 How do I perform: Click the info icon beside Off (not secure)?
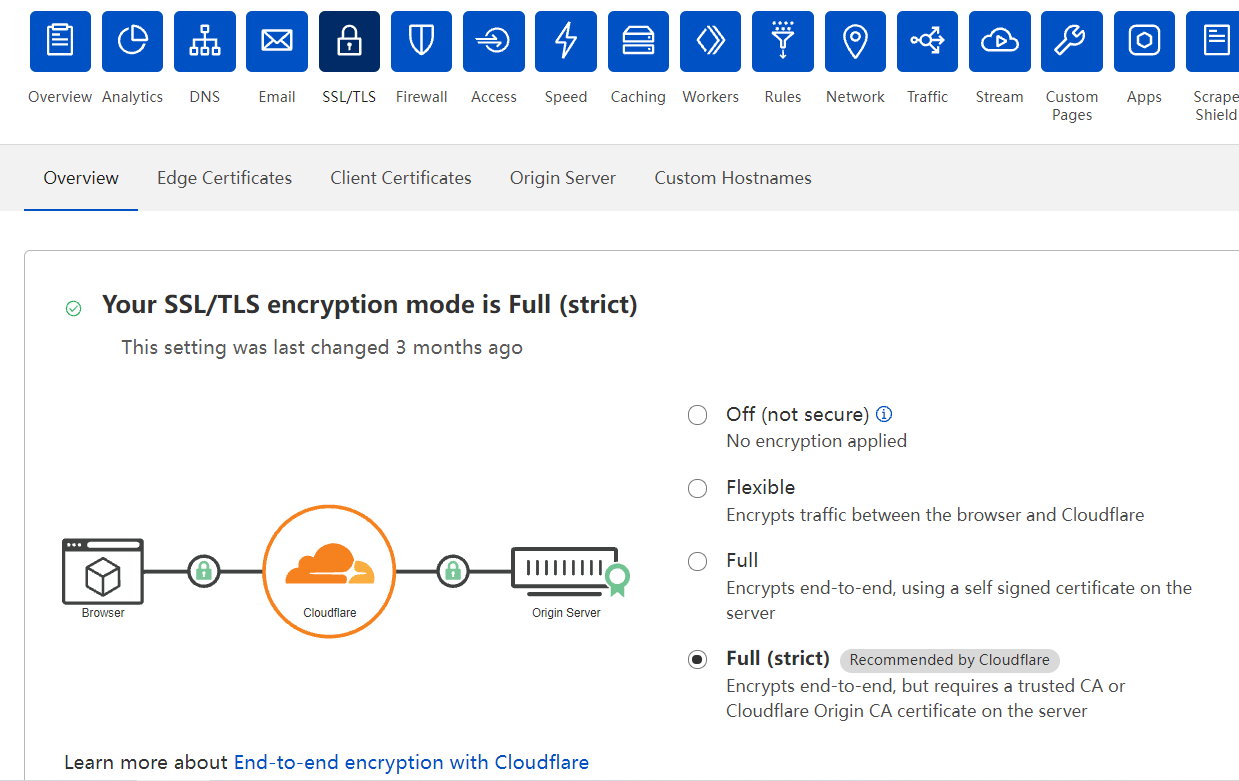tap(884, 414)
